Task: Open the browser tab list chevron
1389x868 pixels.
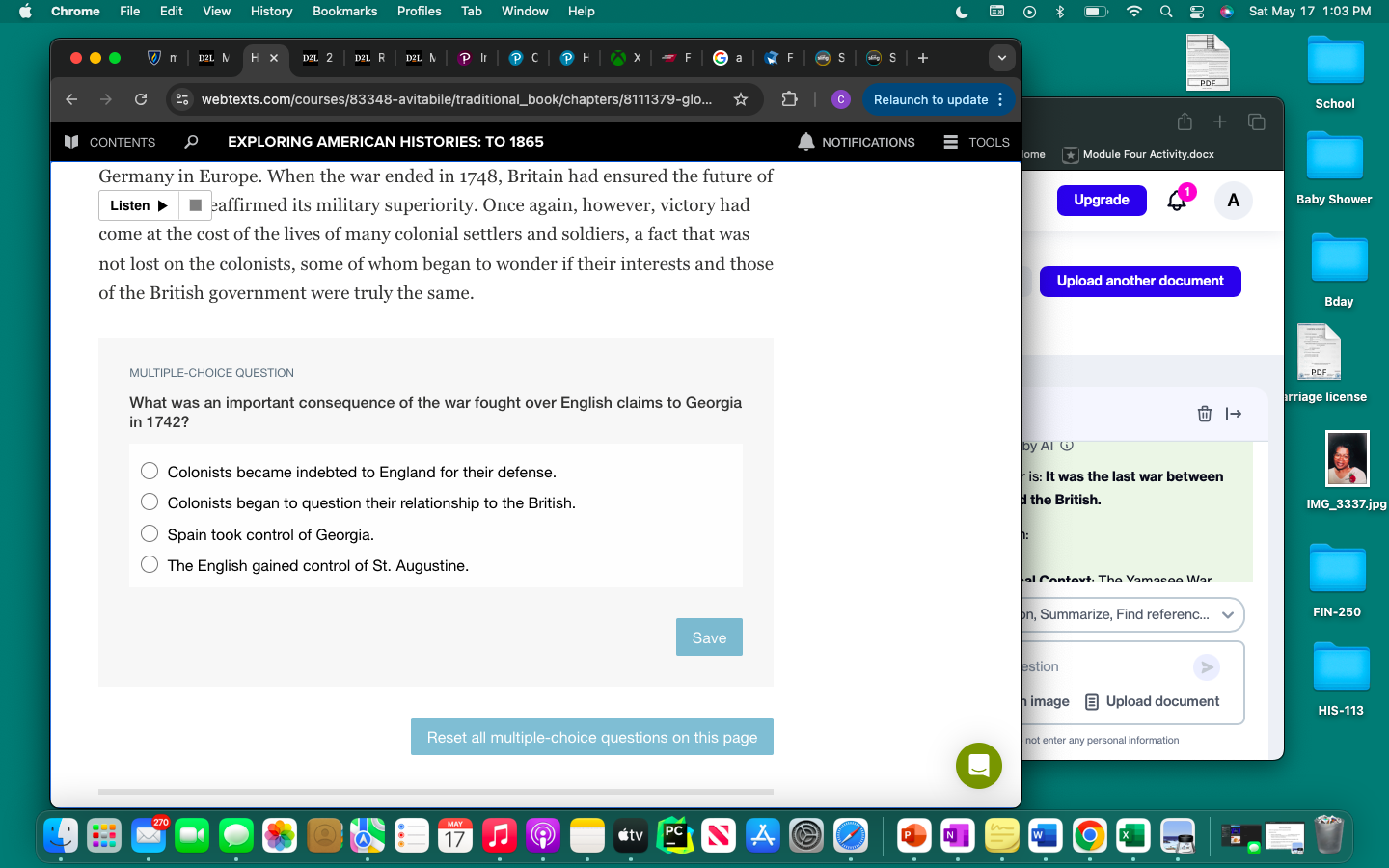Action: point(1001,58)
